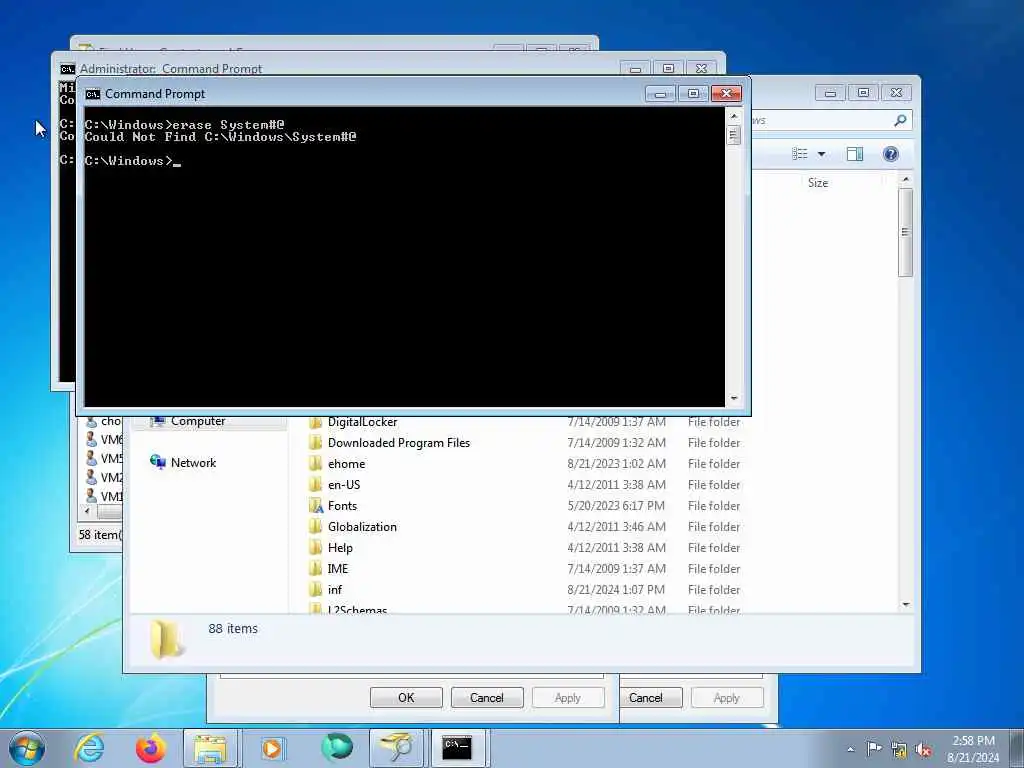Open the clock showing 2:58 PM
Image resolution: width=1024 pixels, height=768 pixels.
coord(973,749)
